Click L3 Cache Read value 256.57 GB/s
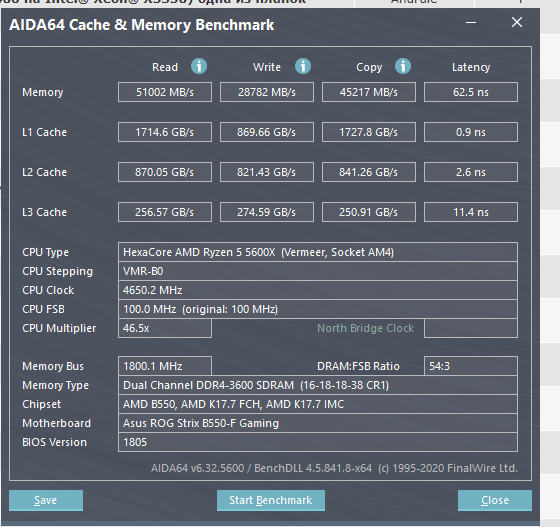 (x=165, y=212)
